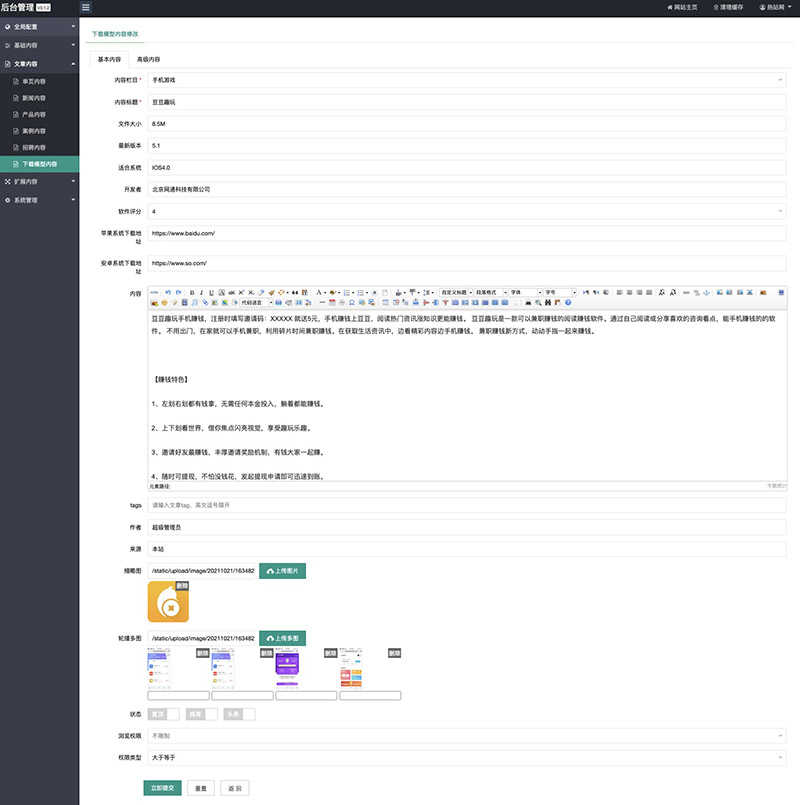This screenshot has width=800, height=805.
Task: Click the tags input field
Action: pyautogui.click(x=467, y=505)
